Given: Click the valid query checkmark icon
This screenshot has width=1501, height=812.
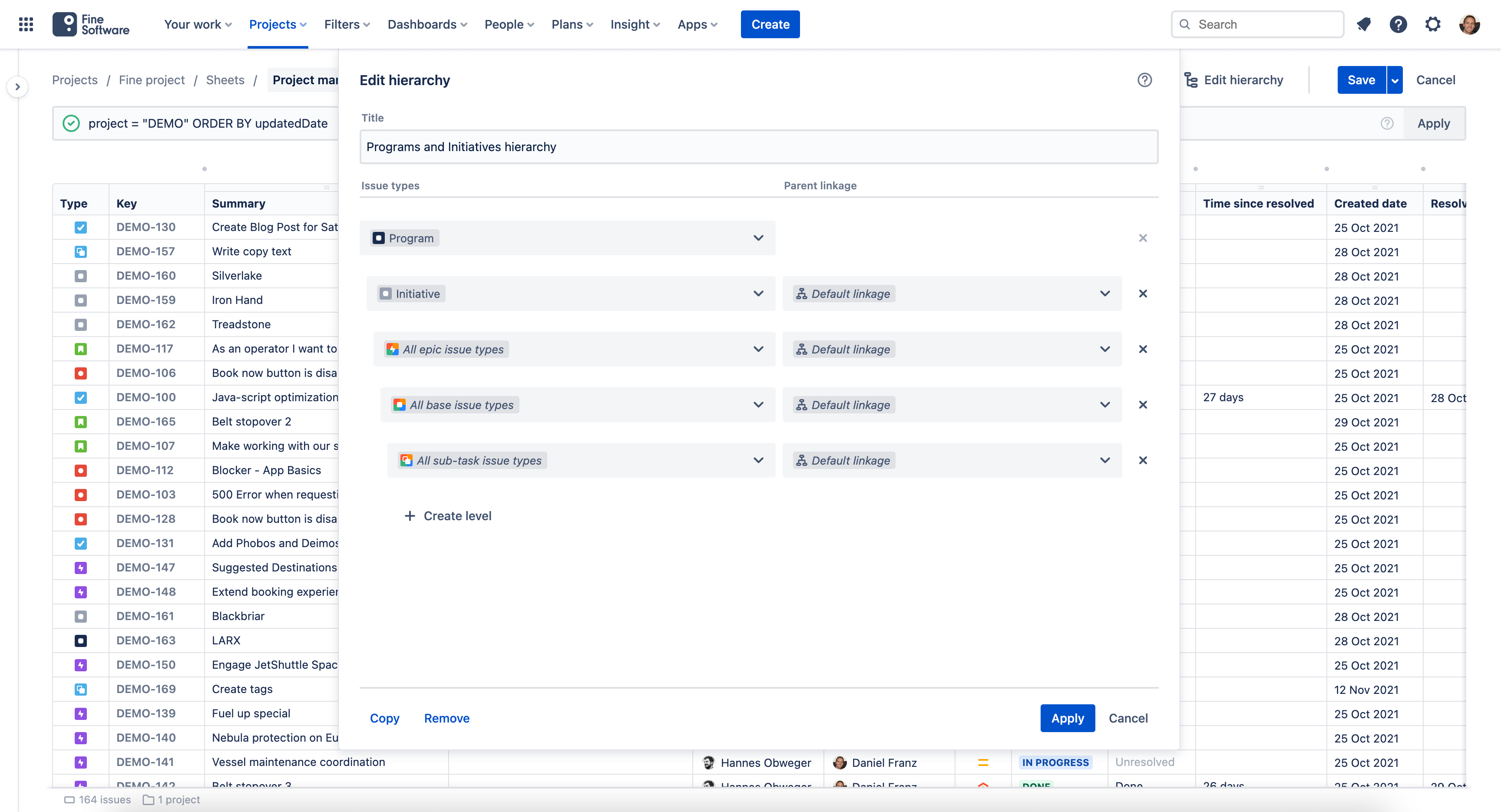Looking at the screenshot, I should point(71,123).
